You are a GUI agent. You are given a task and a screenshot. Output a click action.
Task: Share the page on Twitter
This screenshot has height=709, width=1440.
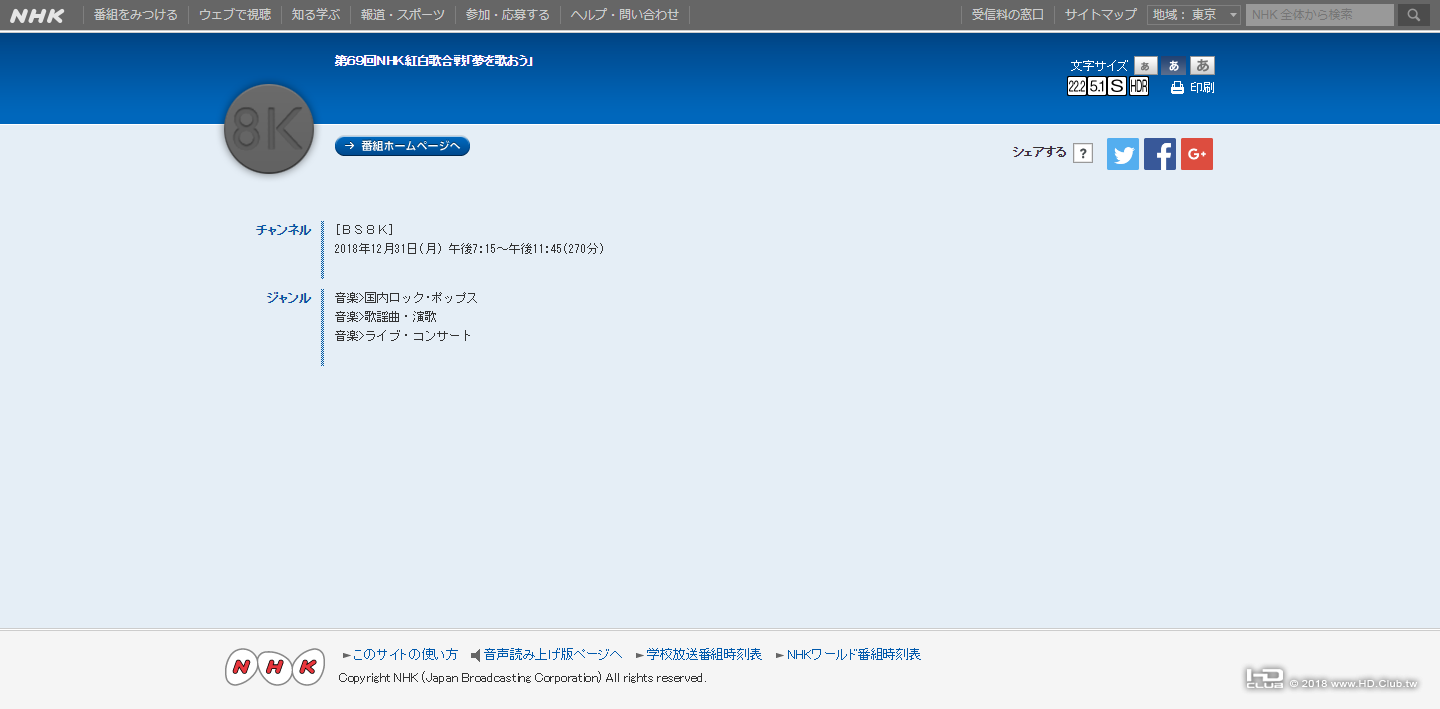click(x=1123, y=154)
